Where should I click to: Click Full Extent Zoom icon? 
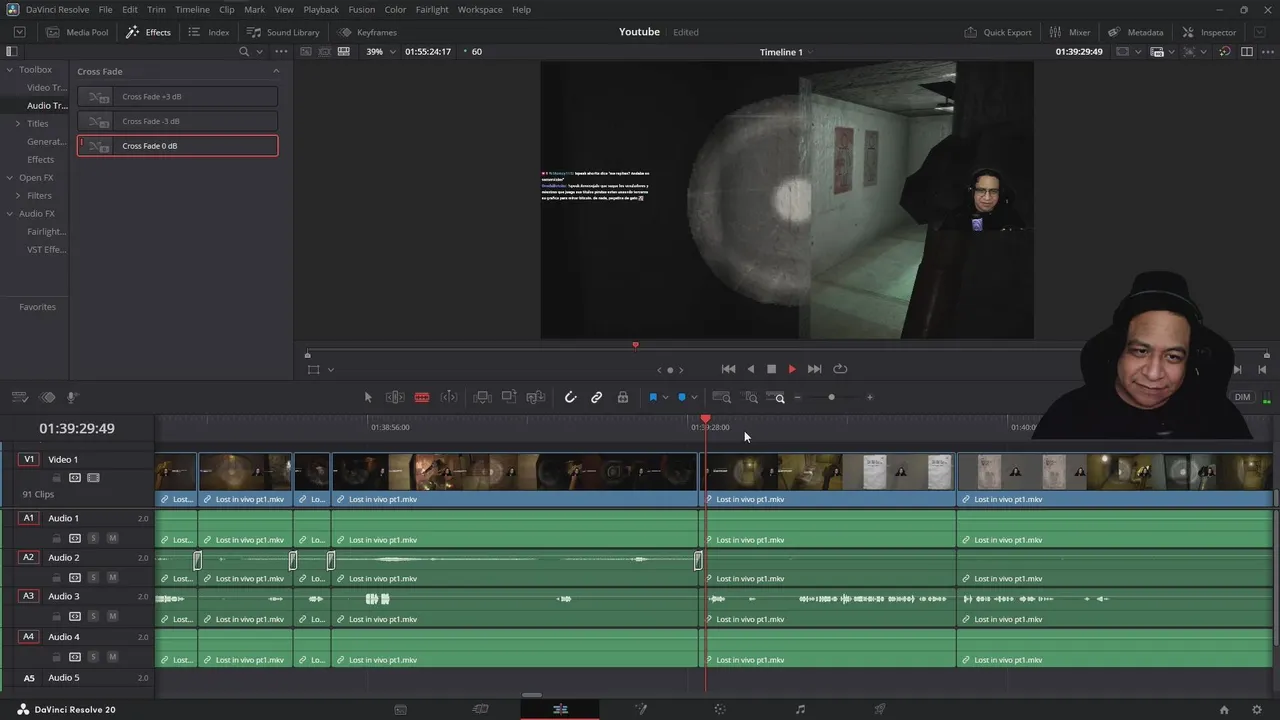721,397
